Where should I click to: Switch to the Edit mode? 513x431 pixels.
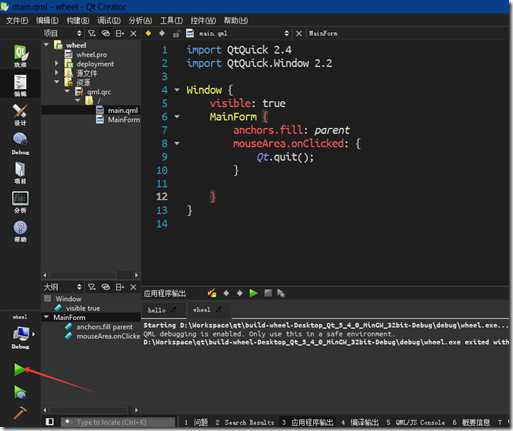(20, 85)
